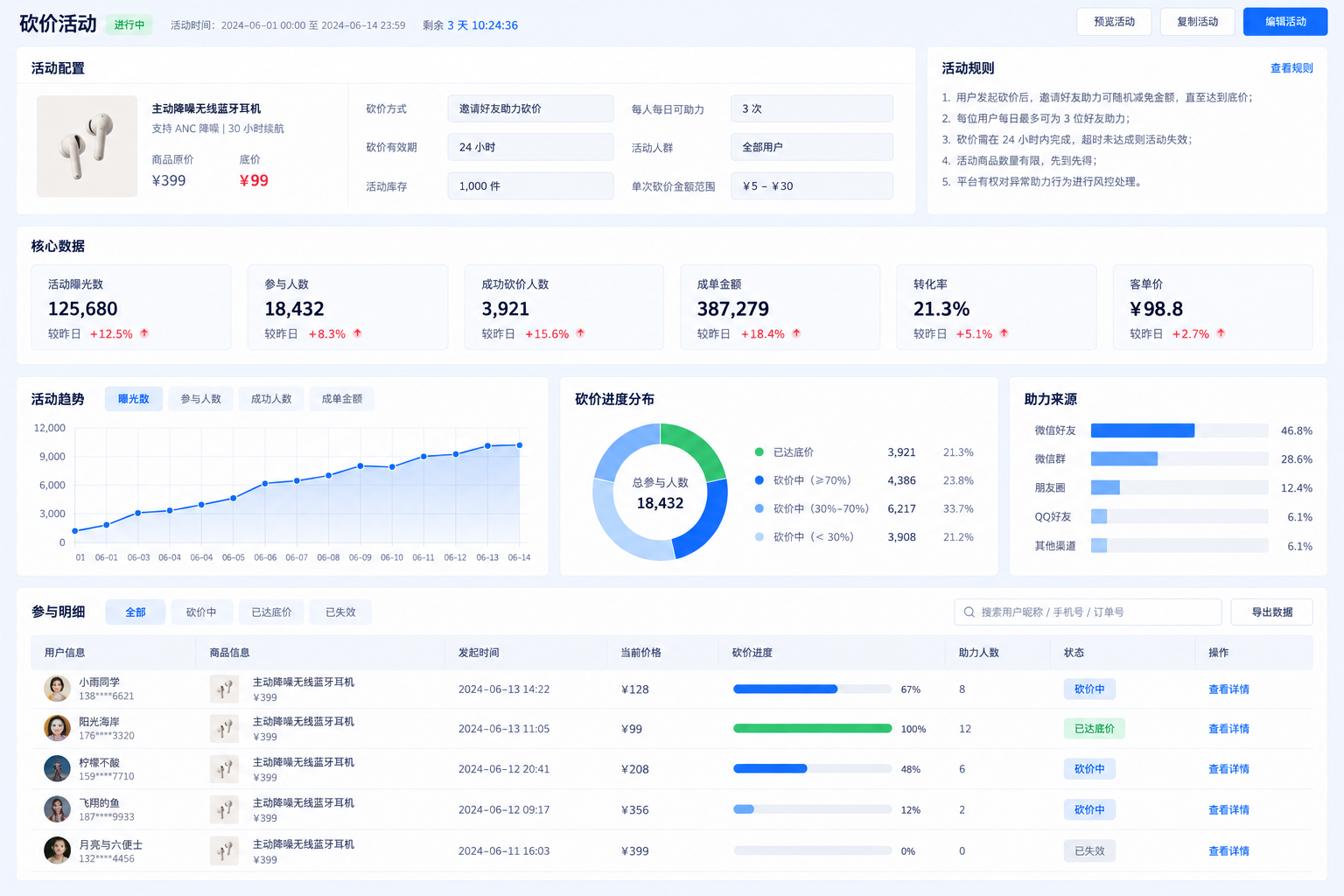1344x896 pixels.
Task: Open 编辑活动 to edit the campaign
Action: point(1285,22)
